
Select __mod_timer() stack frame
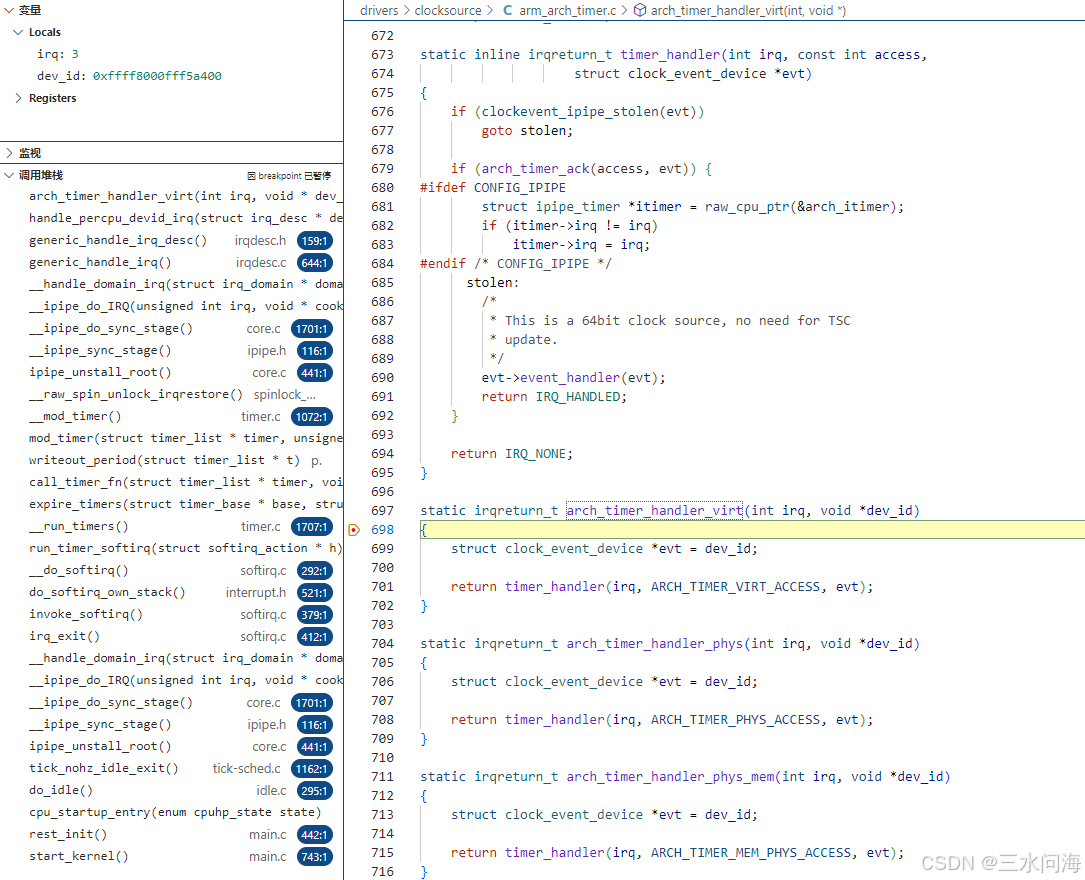[x=172, y=416]
